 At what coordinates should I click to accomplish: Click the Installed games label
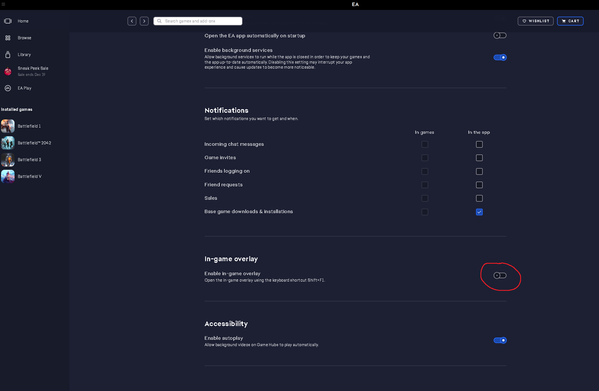(16, 110)
